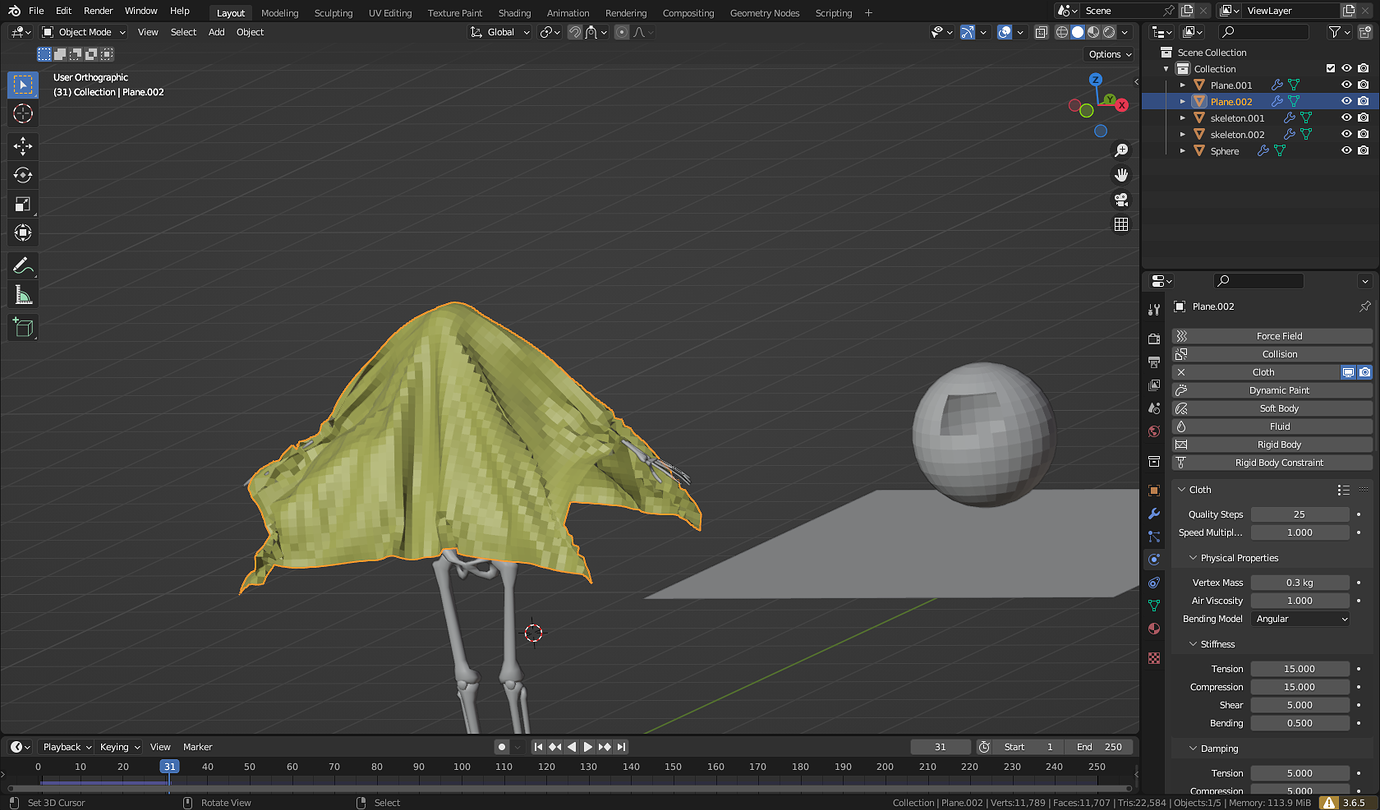Viewport: 1380px width, 810px height.
Task: Click the viewport Options button
Action: click(1110, 54)
